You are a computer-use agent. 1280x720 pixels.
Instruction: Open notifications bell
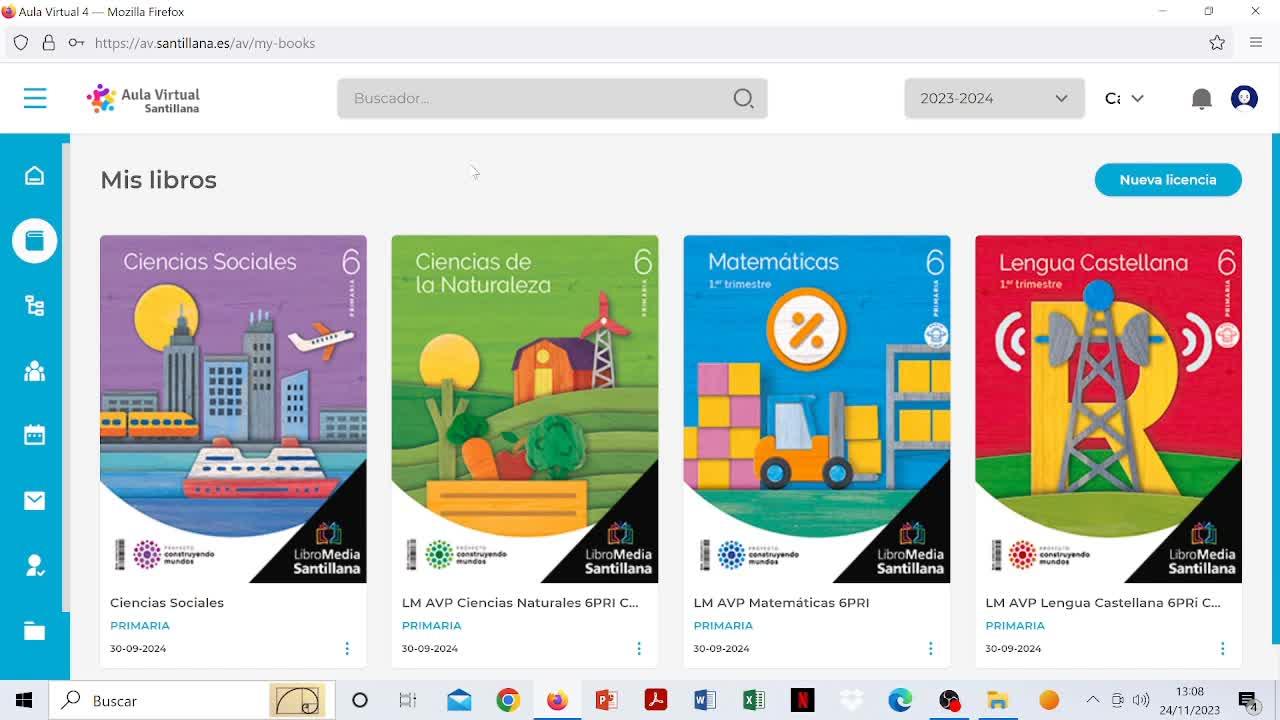1202,98
